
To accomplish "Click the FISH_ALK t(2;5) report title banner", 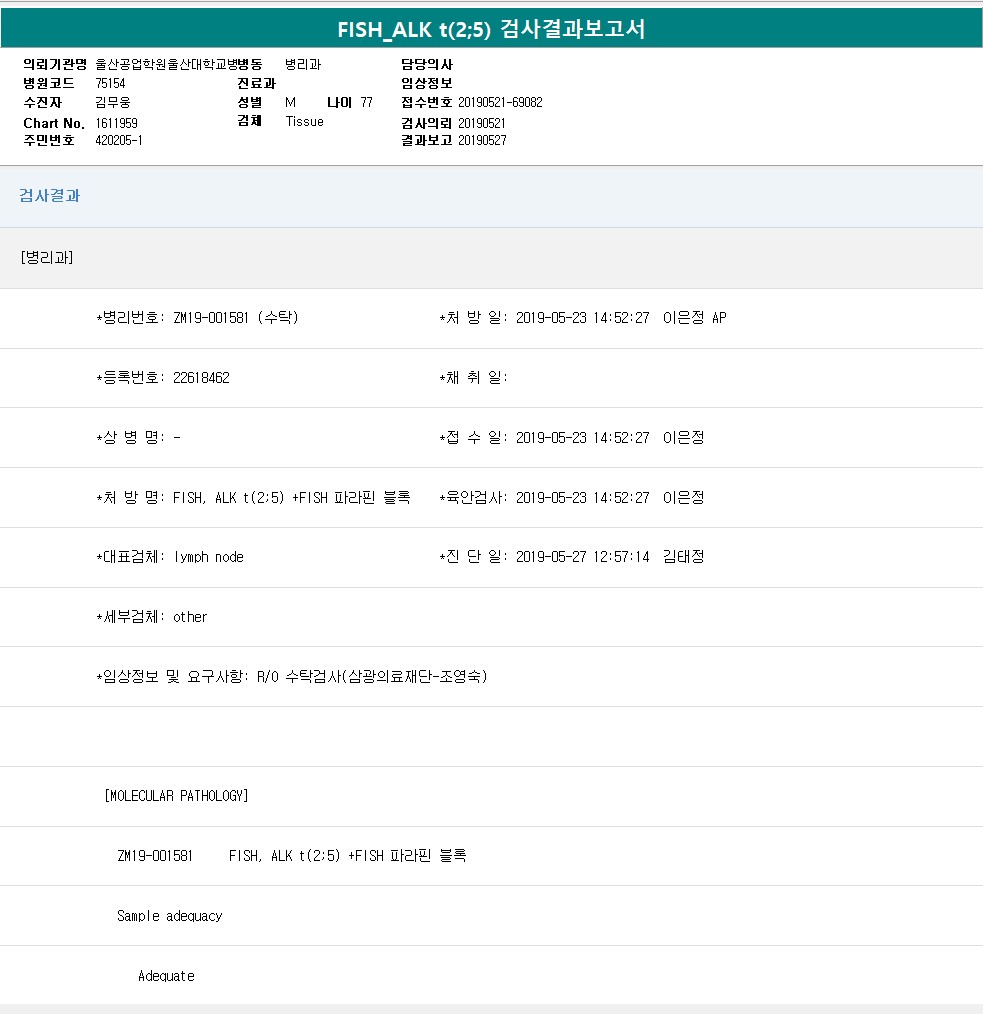I will pos(491,29).
